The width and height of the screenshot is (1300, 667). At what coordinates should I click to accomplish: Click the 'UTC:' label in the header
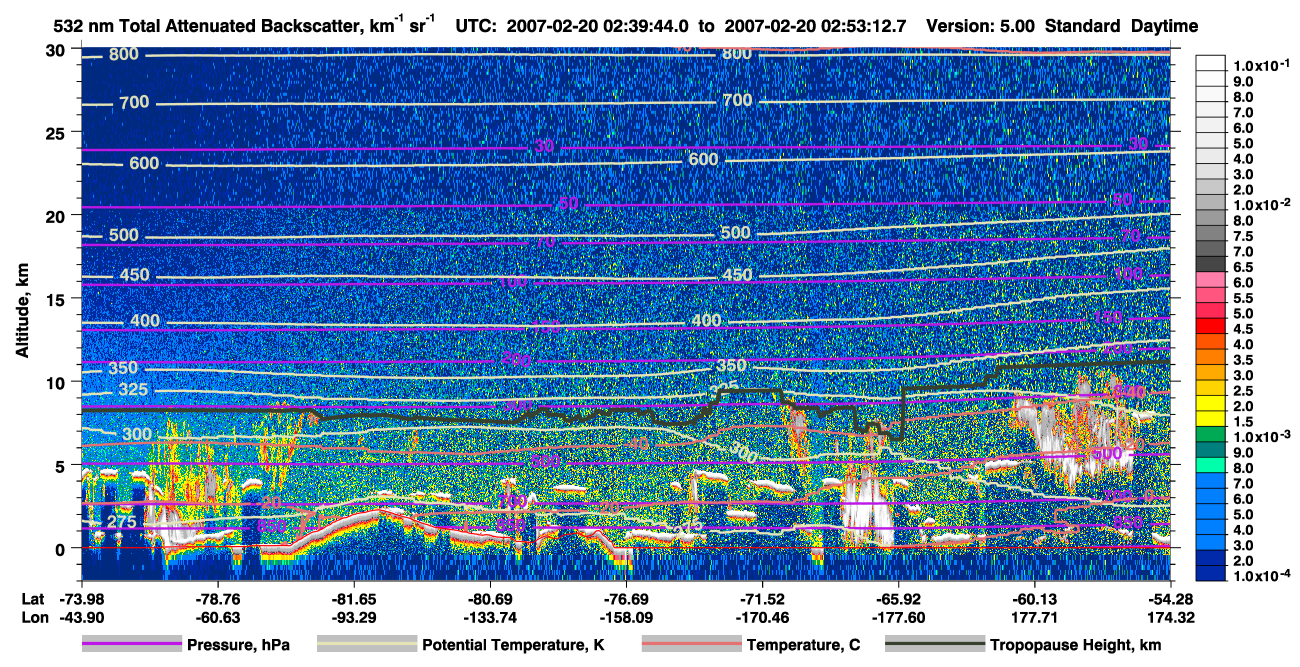click(x=478, y=25)
